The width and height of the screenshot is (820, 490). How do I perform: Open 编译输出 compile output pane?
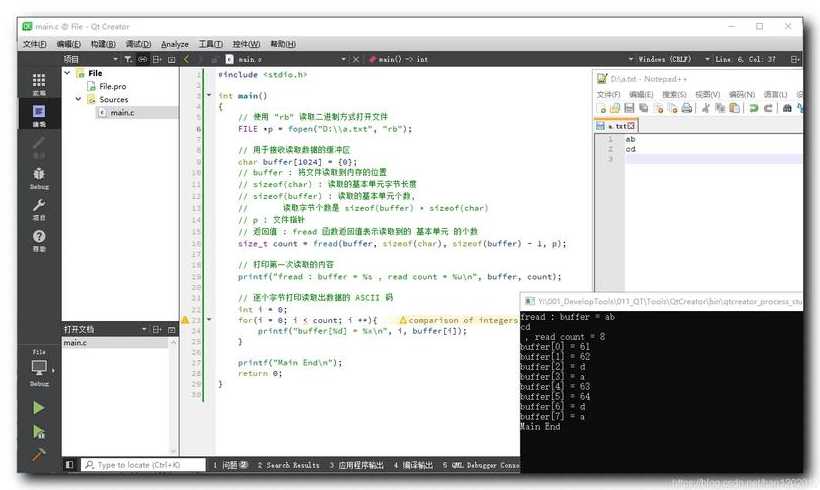(413, 465)
